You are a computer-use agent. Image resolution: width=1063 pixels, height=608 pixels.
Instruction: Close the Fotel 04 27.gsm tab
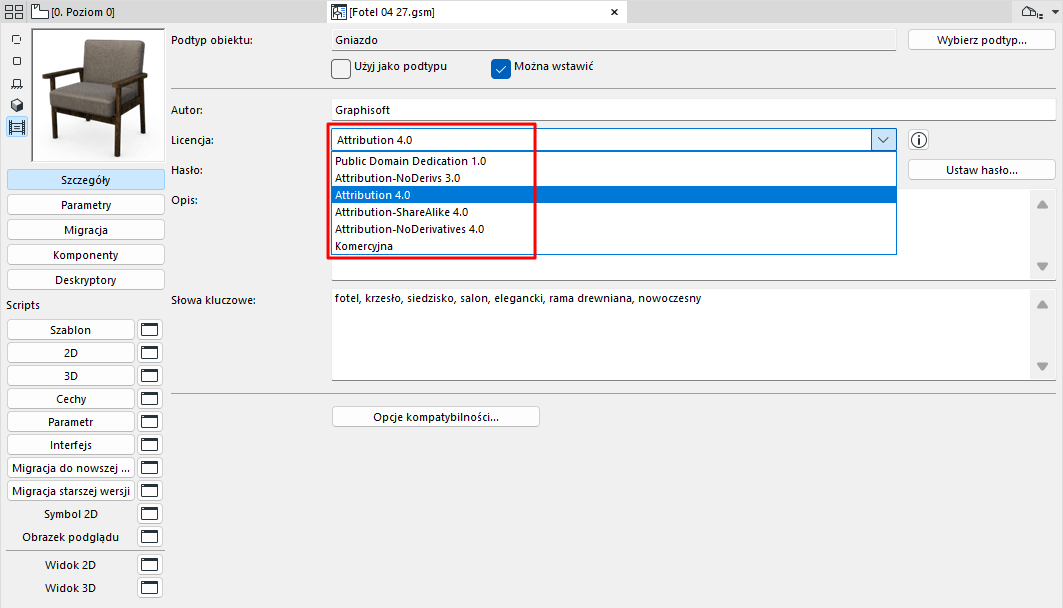tap(614, 12)
